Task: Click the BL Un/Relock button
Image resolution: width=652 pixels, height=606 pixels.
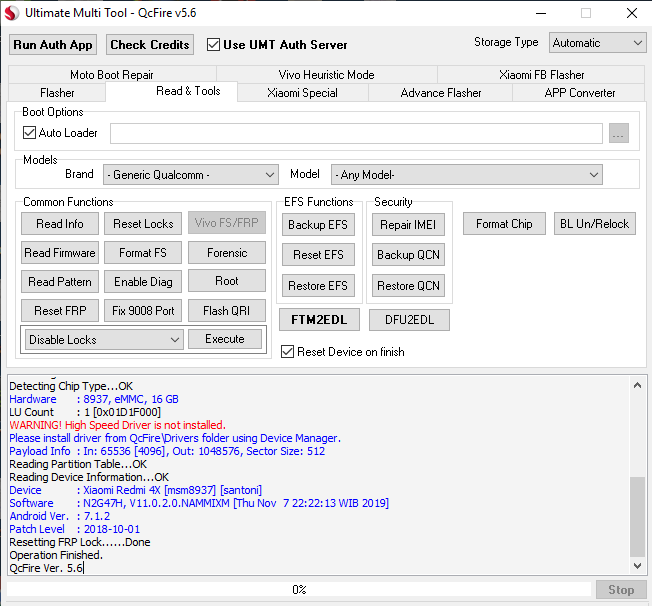Action: click(595, 224)
